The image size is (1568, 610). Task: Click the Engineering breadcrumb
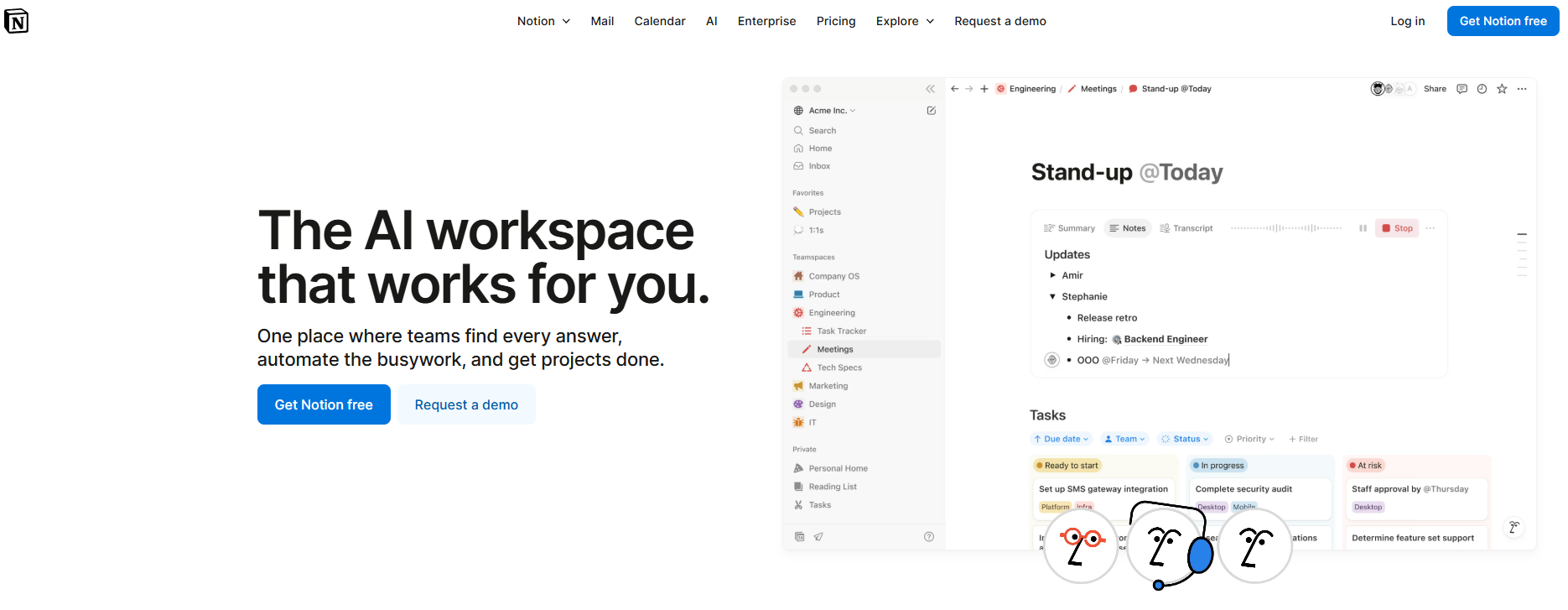pyautogui.click(x=1025, y=89)
